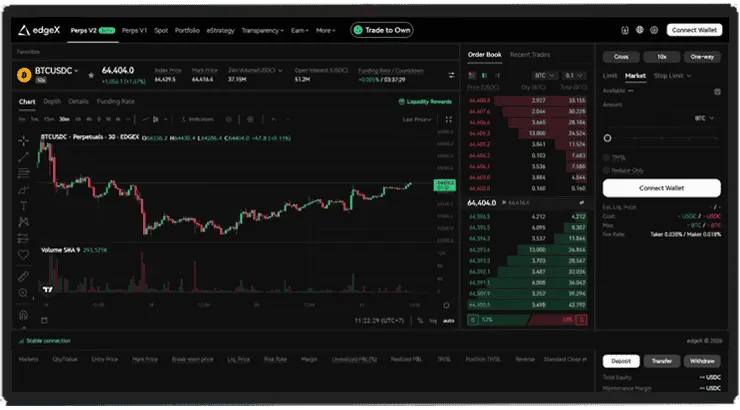The height and width of the screenshot is (410, 740).
Task: Toggle log scale on chart
Action: pyautogui.click(x=433, y=321)
